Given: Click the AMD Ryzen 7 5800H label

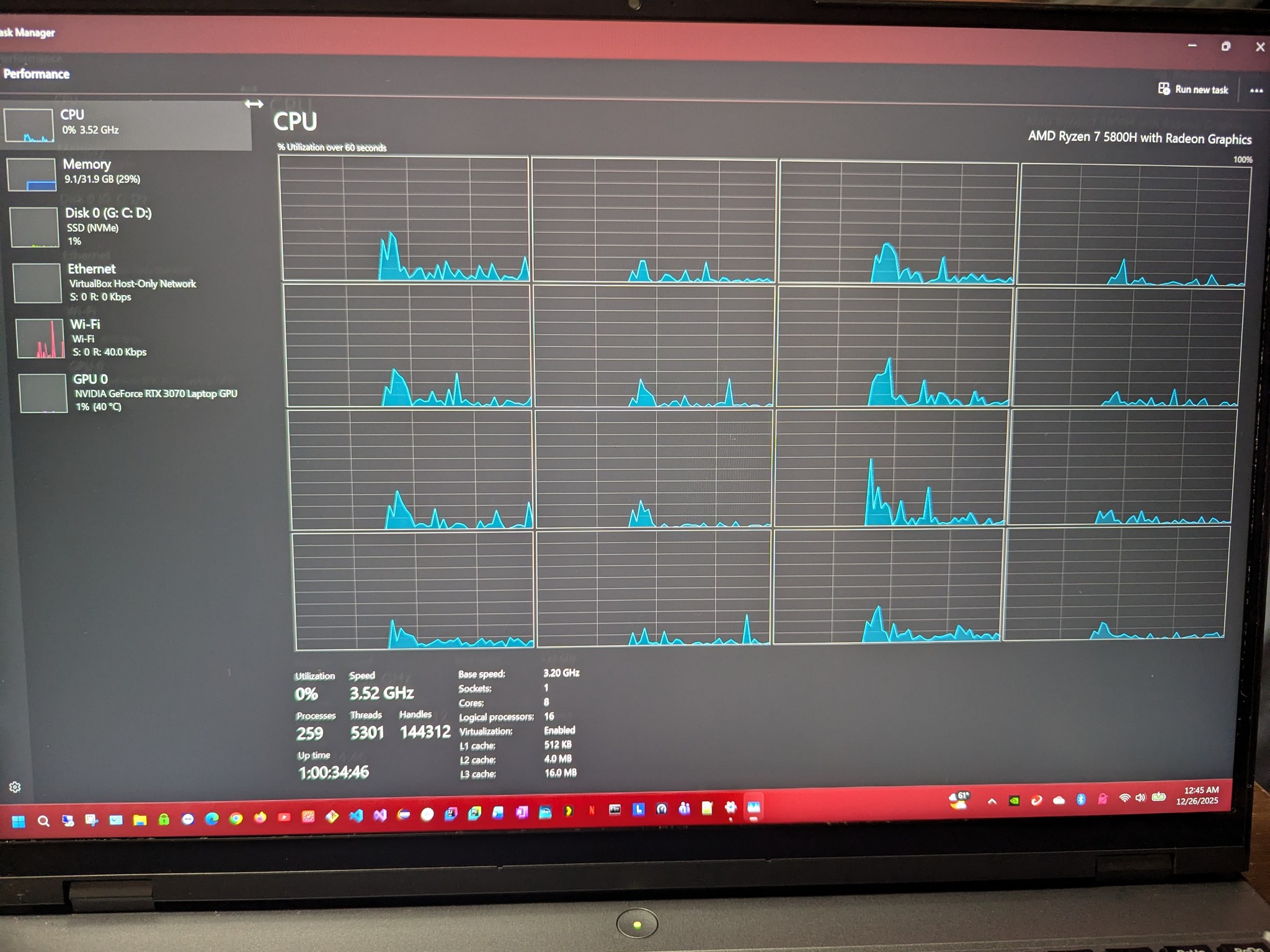Looking at the screenshot, I should [x=1139, y=138].
